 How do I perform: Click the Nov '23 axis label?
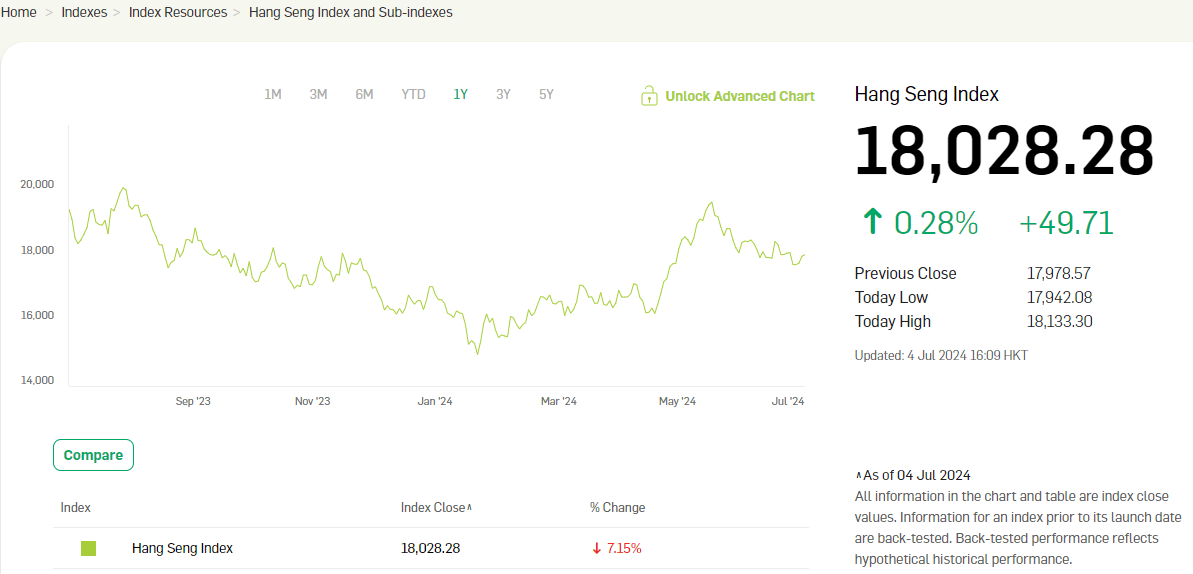pos(313,401)
